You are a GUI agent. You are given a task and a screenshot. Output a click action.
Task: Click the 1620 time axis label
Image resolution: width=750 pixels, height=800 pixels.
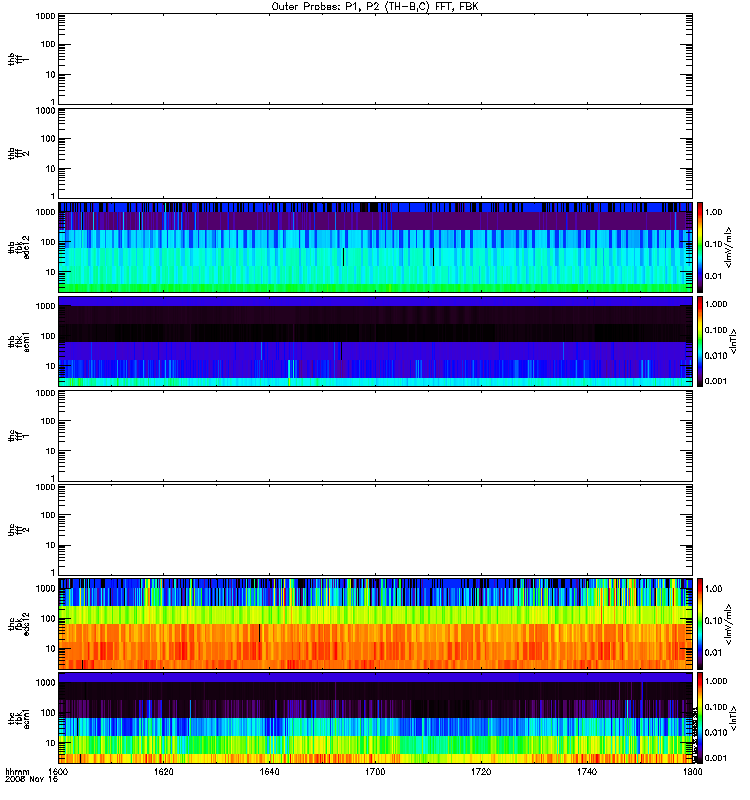pos(163,771)
